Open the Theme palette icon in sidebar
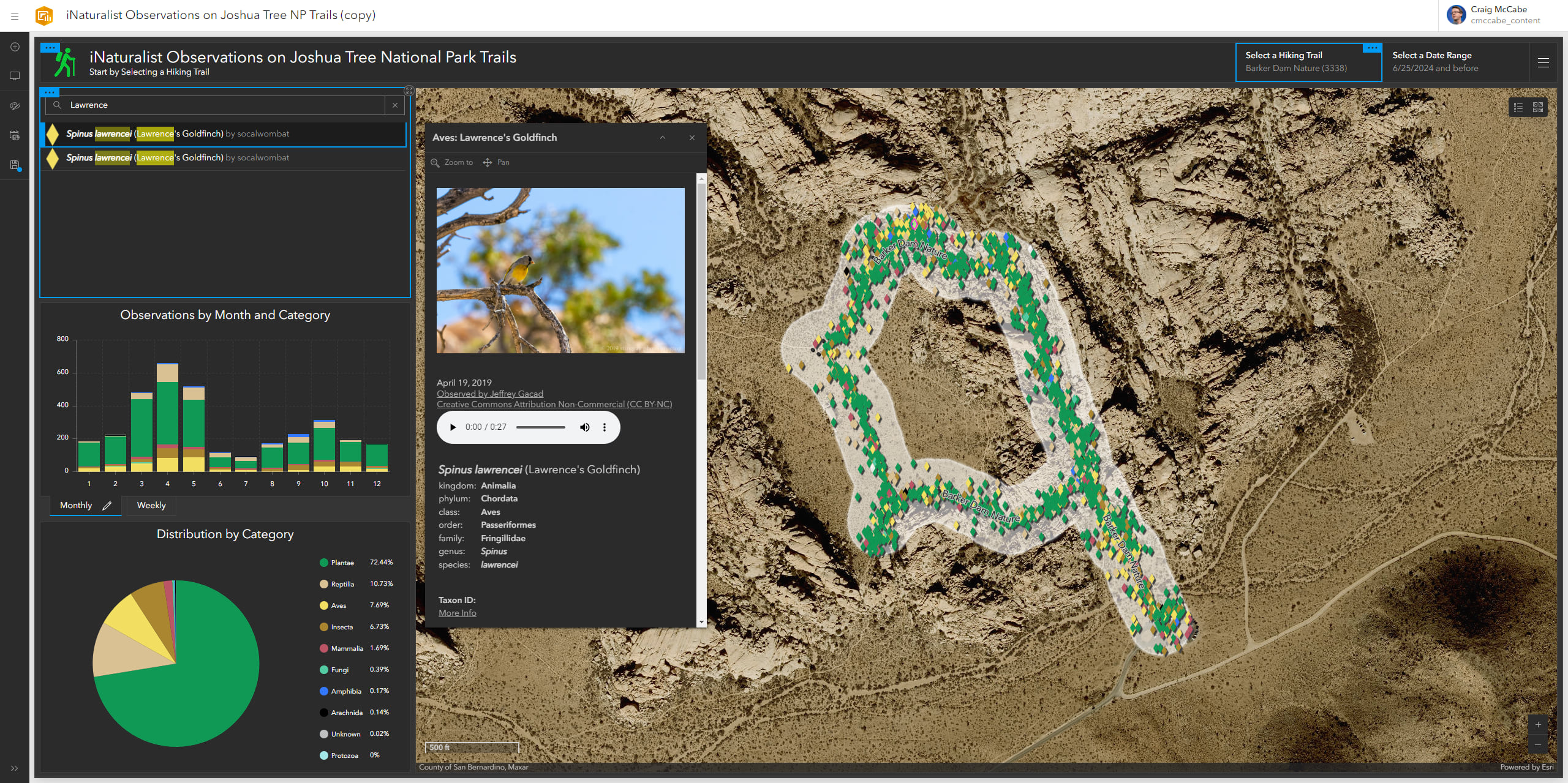 click(15, 106)
